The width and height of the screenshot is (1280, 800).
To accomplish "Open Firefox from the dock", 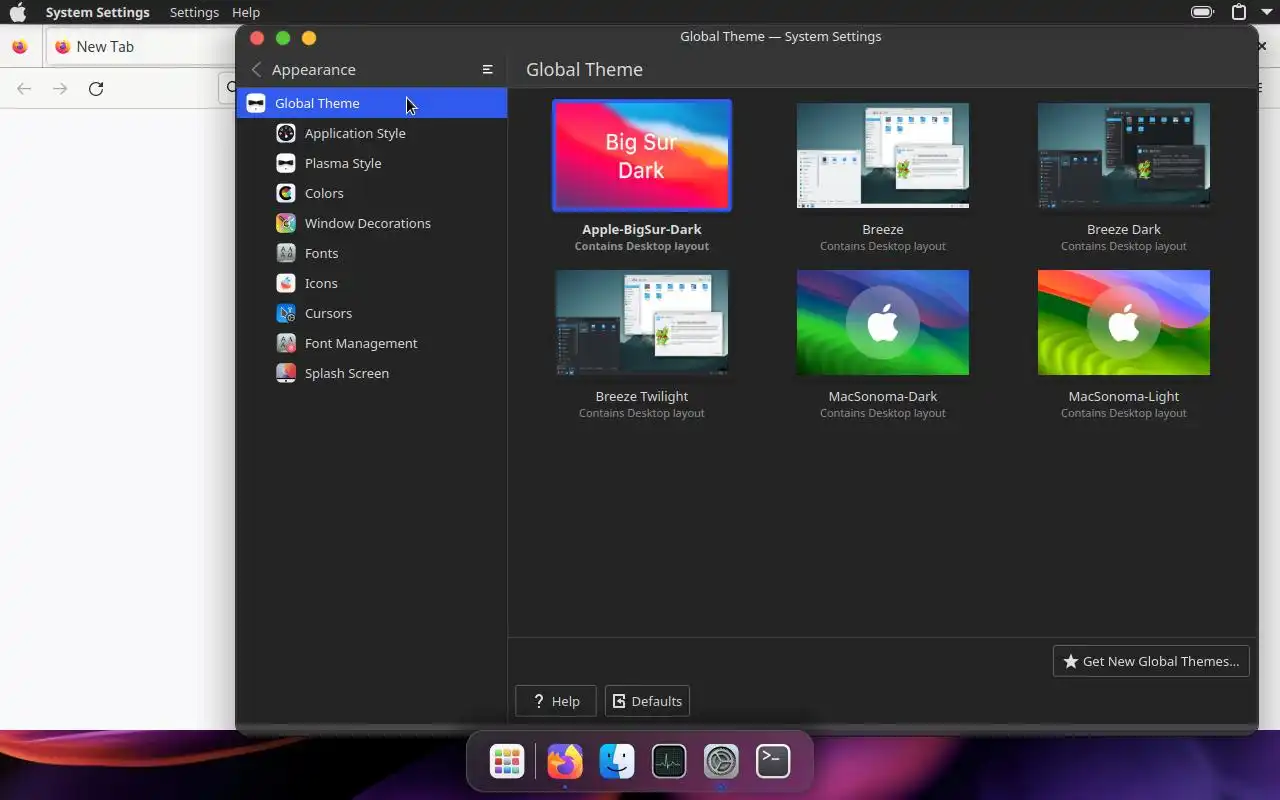I will click(565, 762).
